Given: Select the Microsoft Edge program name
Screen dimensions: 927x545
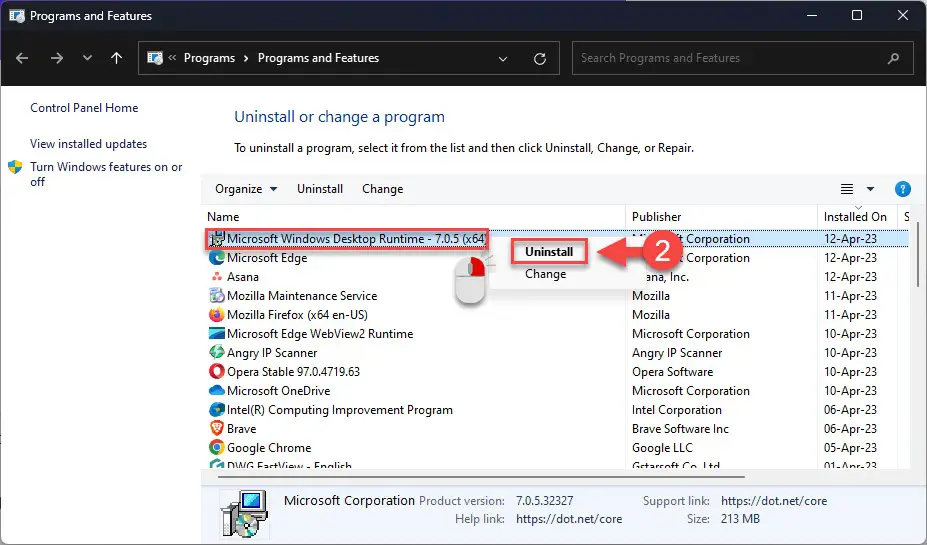Looking at the screenshot, I should 267,258.
